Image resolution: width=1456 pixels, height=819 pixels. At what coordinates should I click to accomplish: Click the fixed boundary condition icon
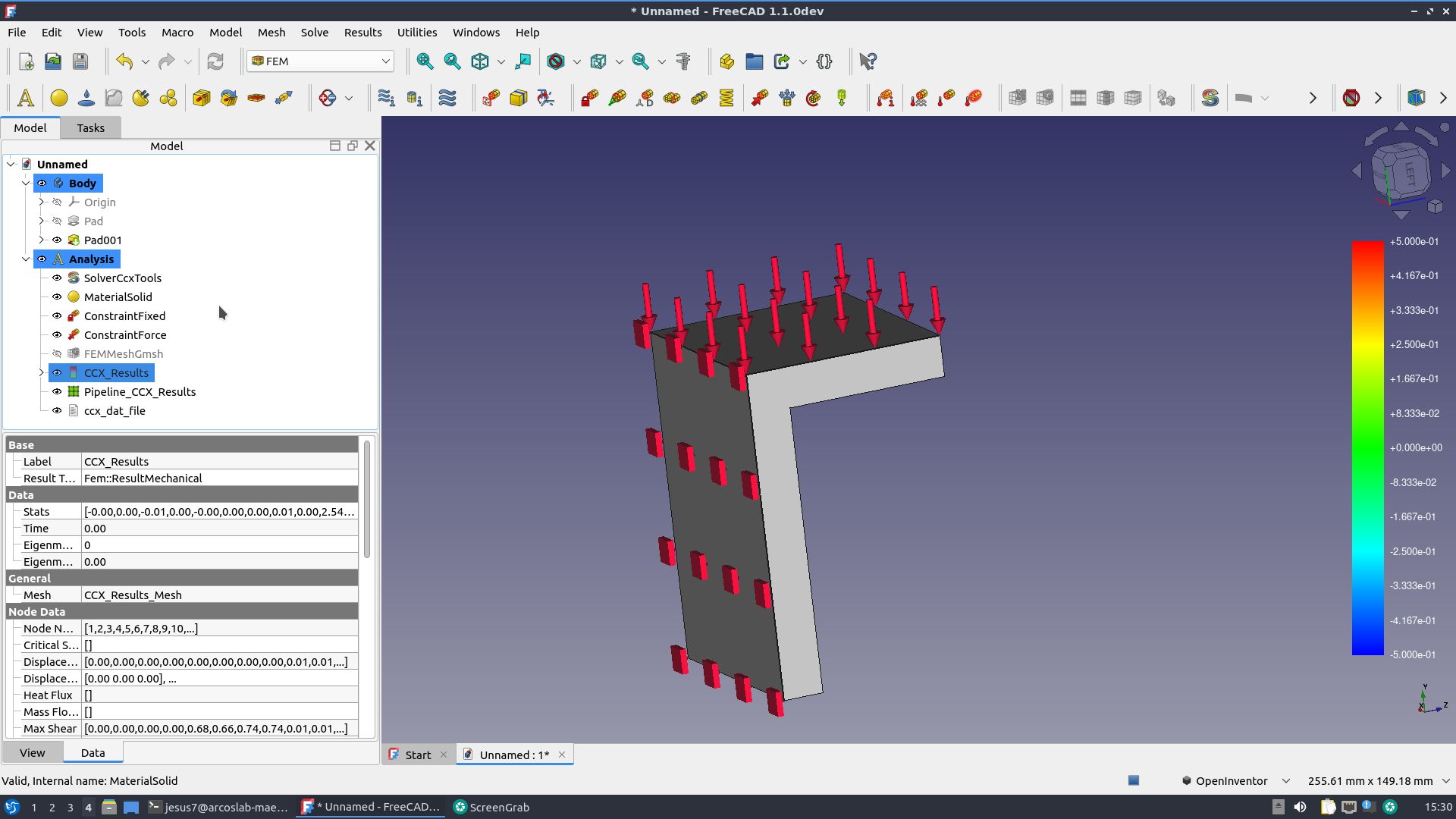point(590,98)
